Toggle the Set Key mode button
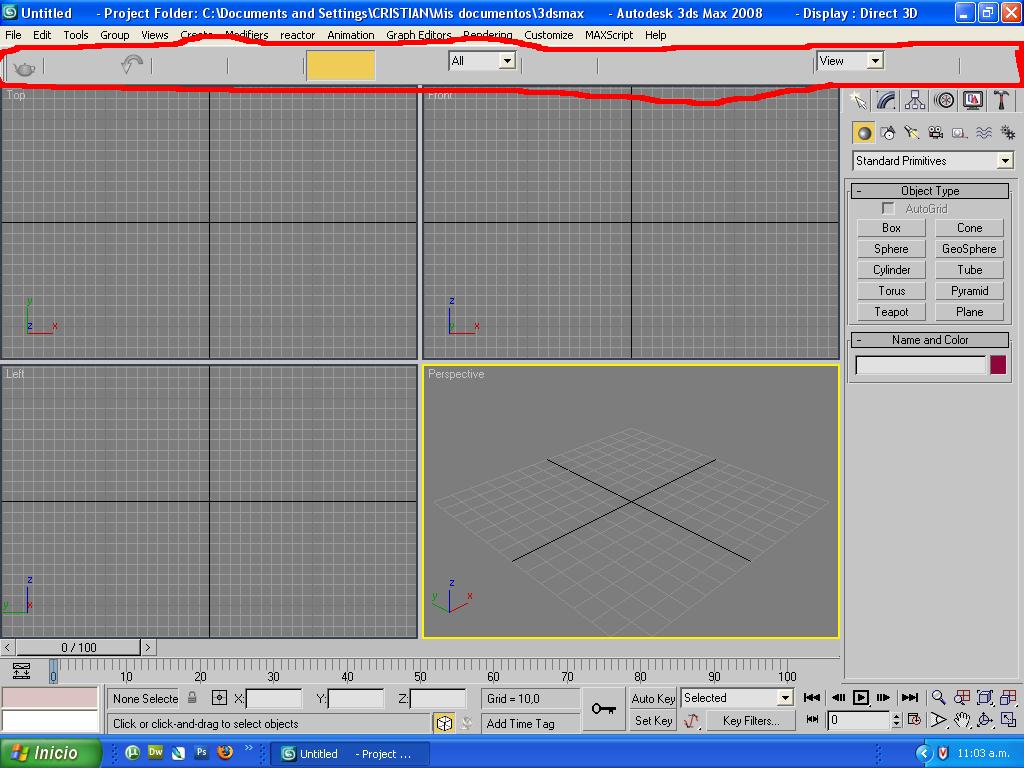Viewport: 1024px width, 768px height. (653, 720)
